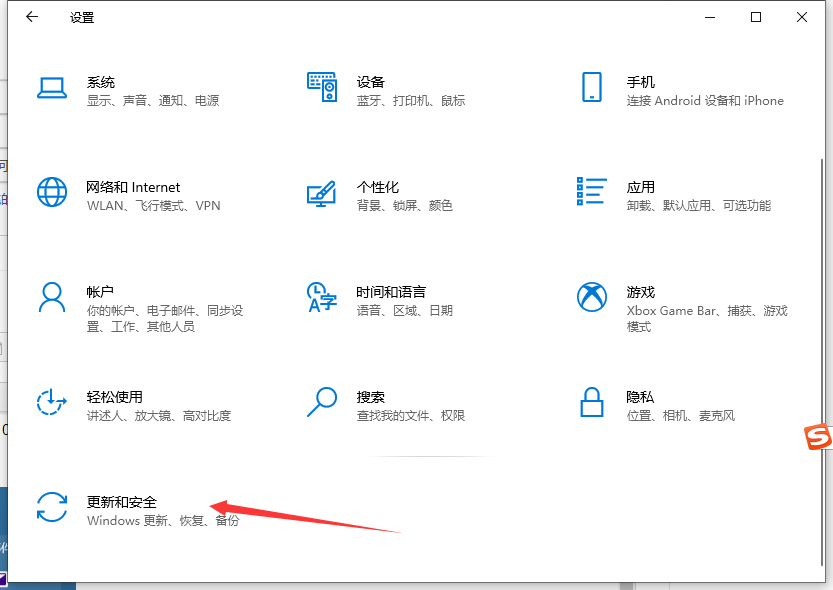Click the Sogou input method icon
Viewport: 833px width, 590px height.
(x=819, y=437)
